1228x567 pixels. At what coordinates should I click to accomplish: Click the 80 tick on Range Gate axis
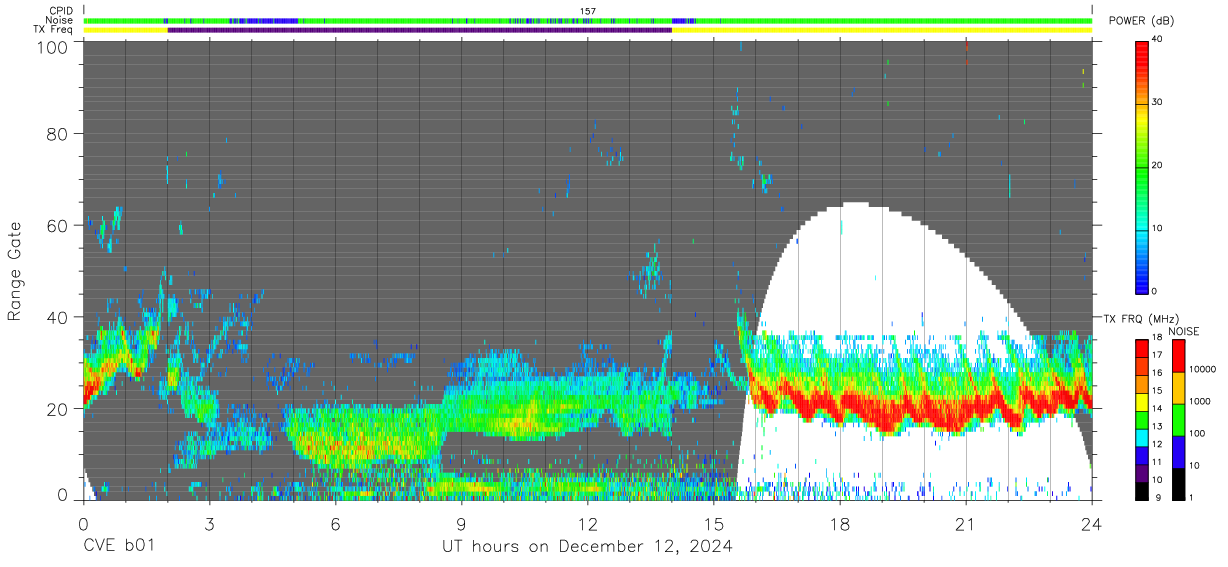click(58, 134)
